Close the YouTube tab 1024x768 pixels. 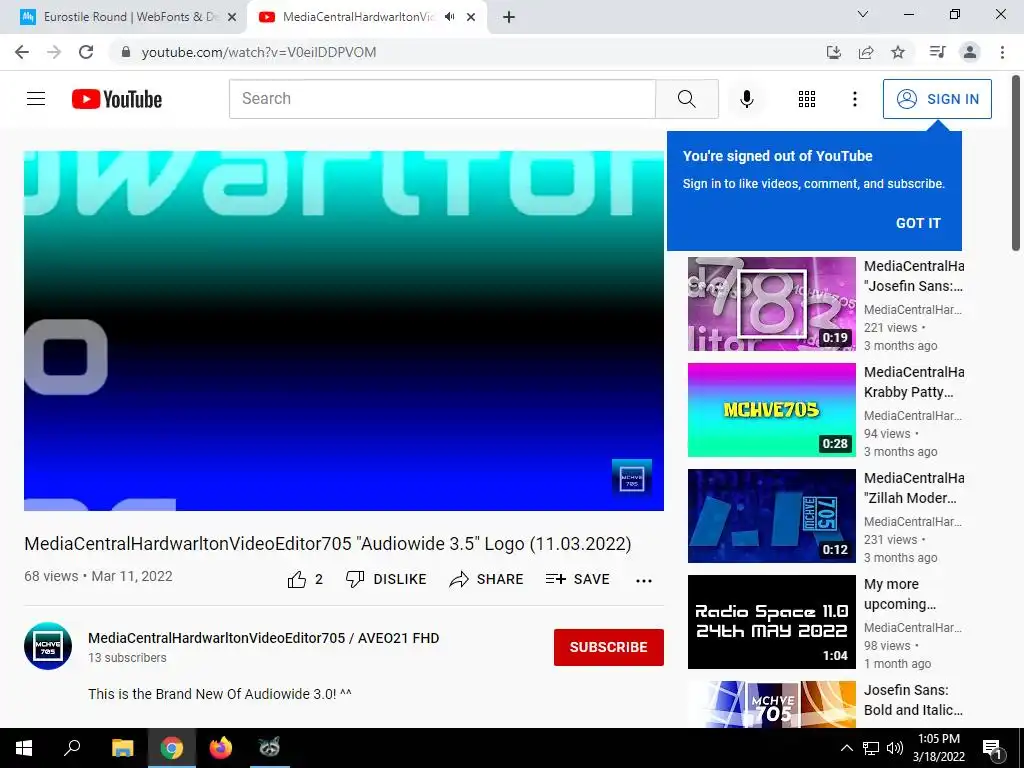pos(471,18)
